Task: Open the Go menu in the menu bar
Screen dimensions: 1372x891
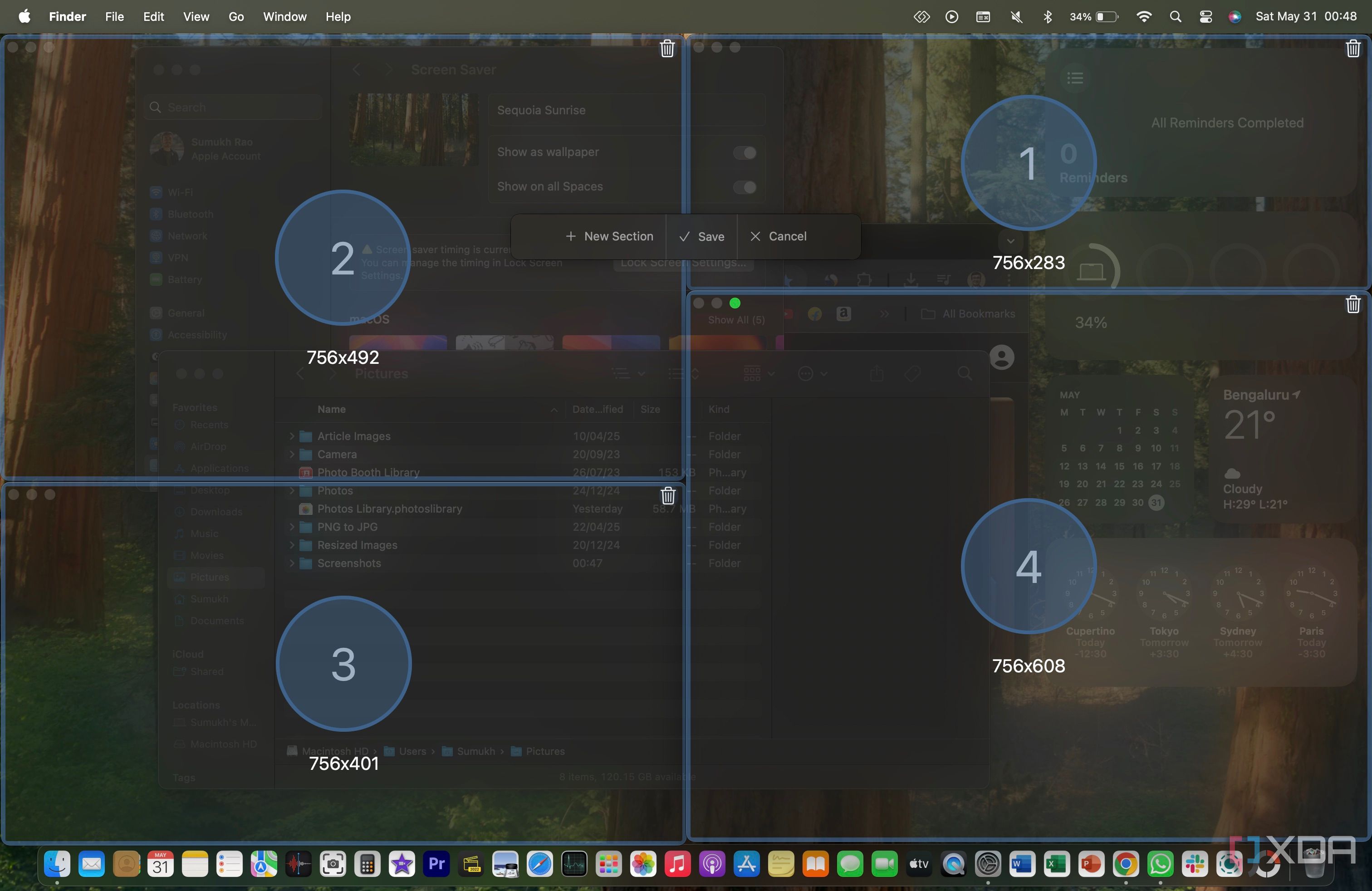Action: pyautogui.click(x=236, y=17)
